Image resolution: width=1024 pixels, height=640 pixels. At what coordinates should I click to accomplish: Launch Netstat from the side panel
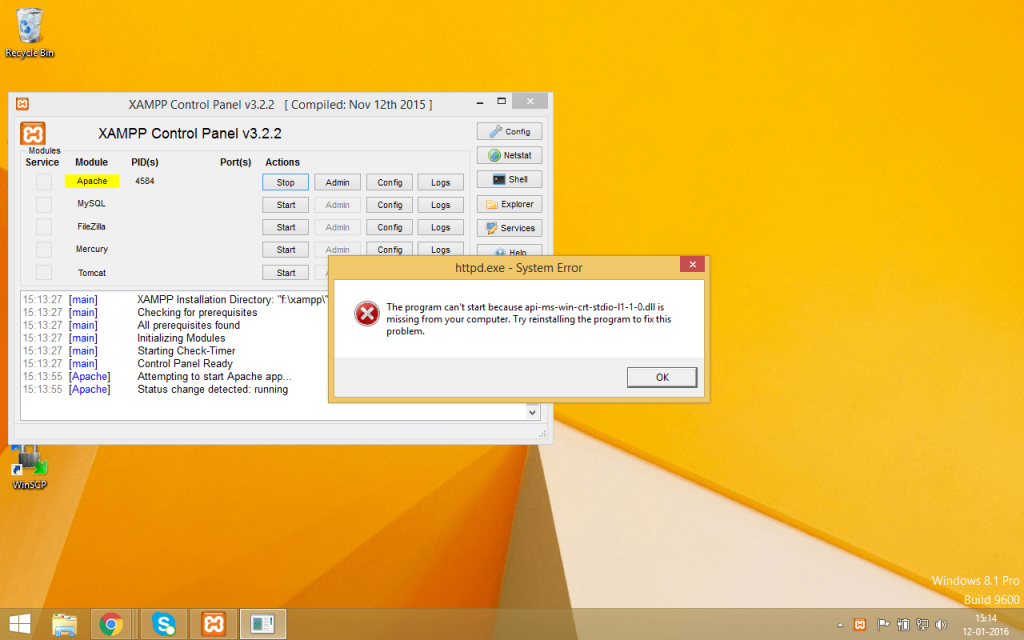[x=509, y=155]
